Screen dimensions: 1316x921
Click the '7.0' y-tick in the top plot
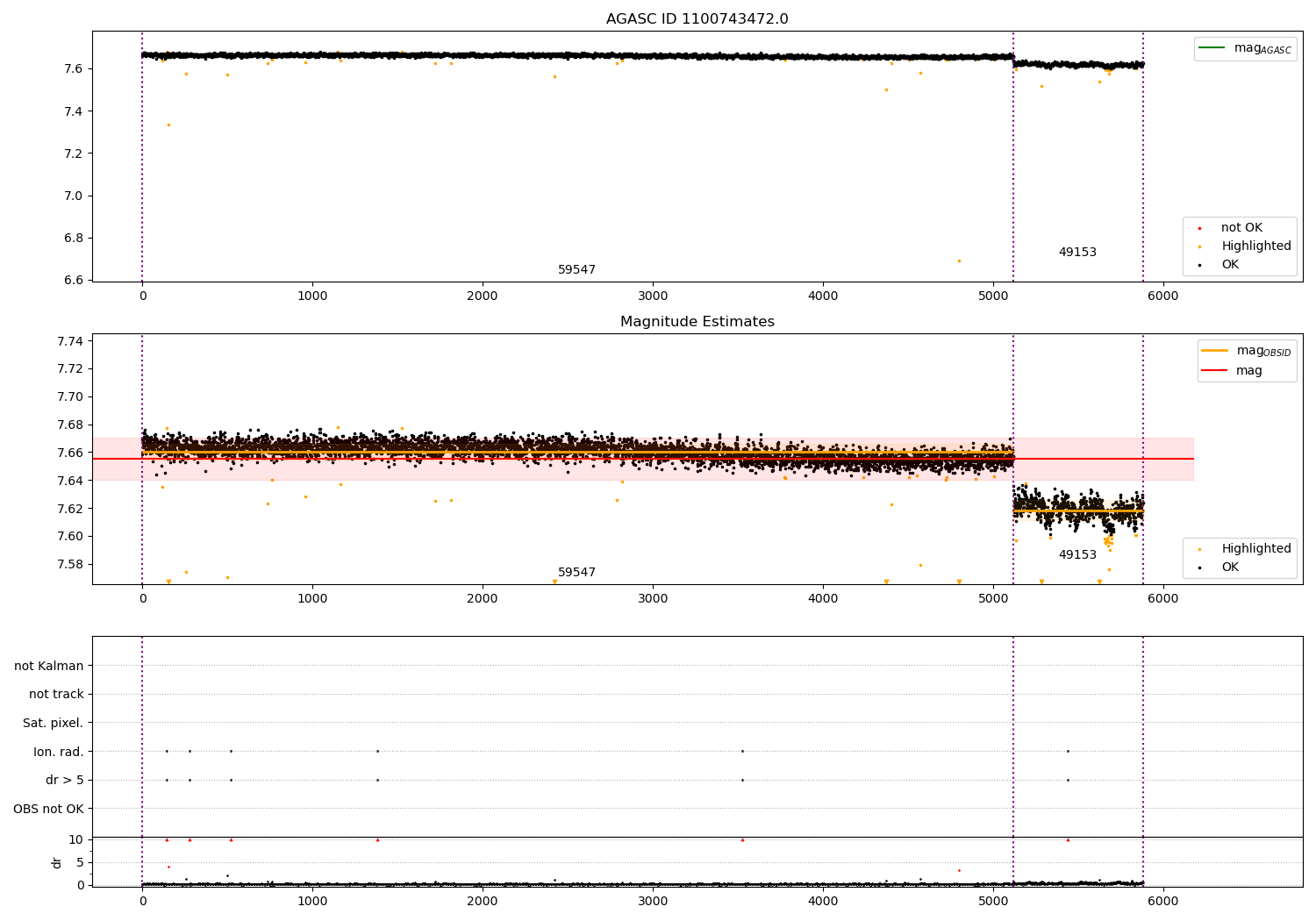74,196
